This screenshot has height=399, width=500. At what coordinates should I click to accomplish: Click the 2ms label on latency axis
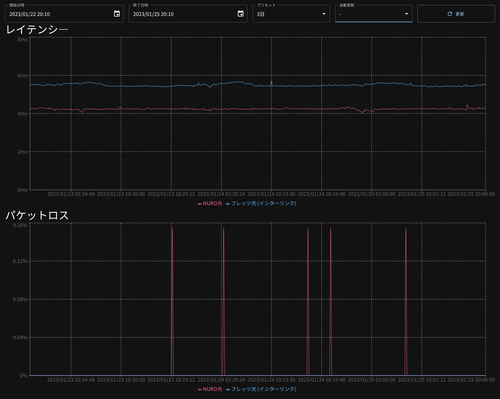pyautogui.click(x=22, y=152)
